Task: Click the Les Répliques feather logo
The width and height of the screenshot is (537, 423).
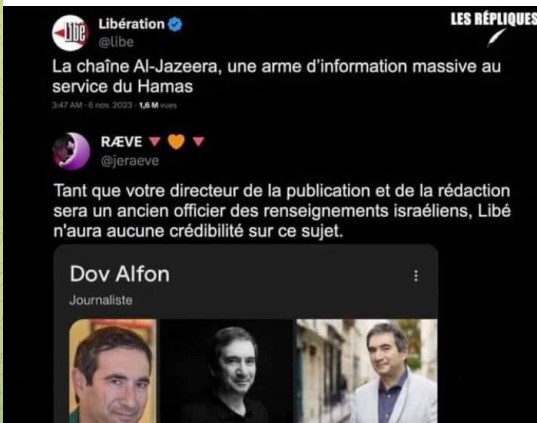Action: [497, 37]
